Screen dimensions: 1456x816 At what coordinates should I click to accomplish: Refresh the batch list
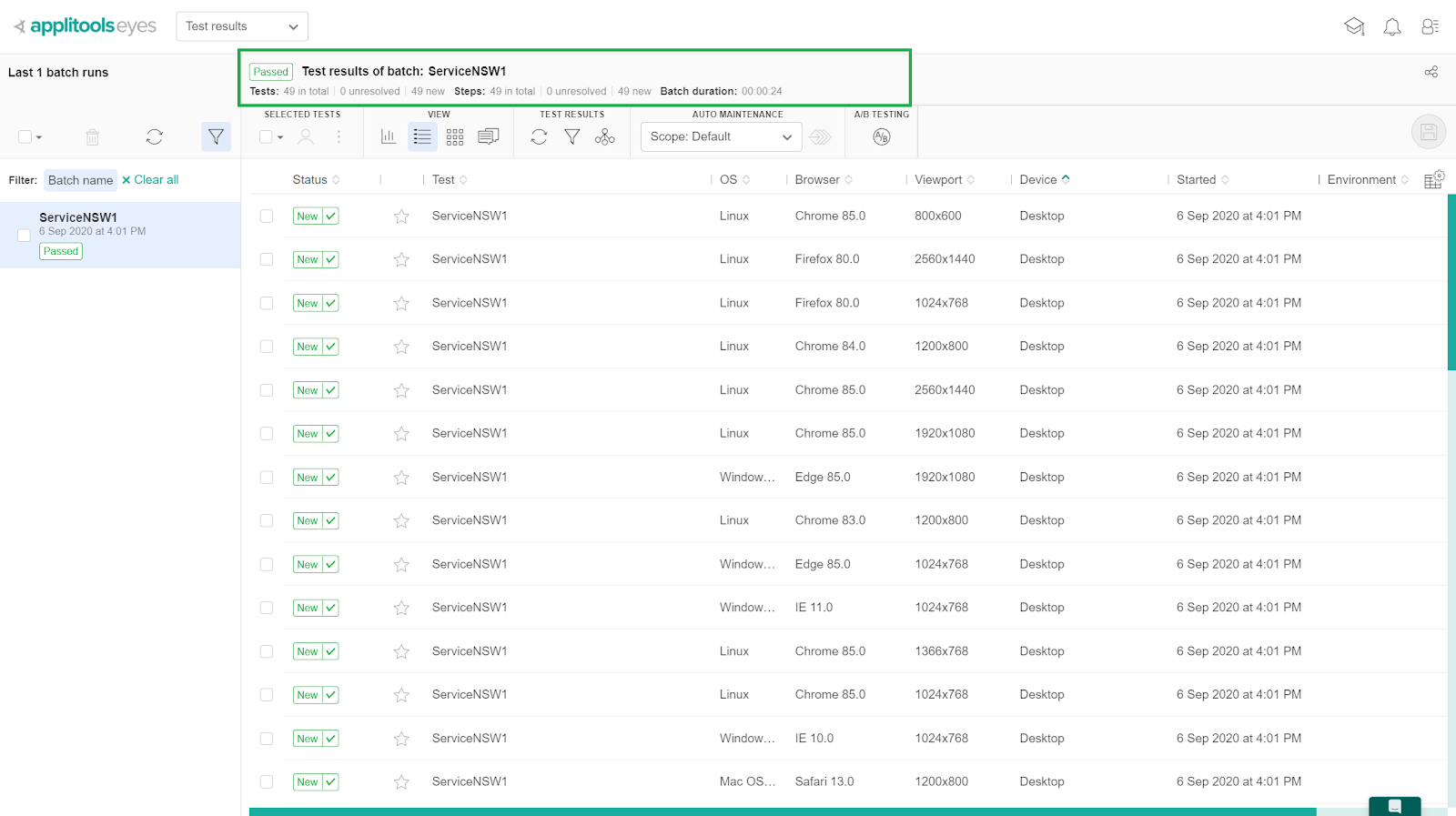pos(154,137)
